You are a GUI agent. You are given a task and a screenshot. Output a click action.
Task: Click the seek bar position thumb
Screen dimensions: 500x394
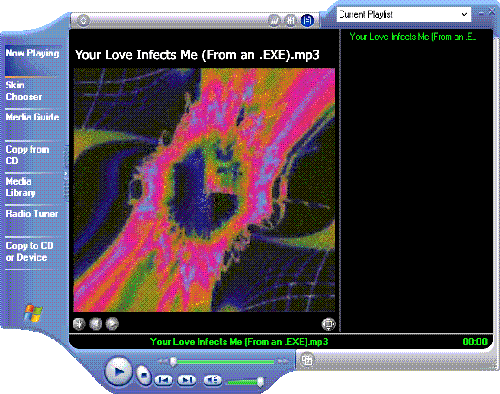tap(173, 361)
